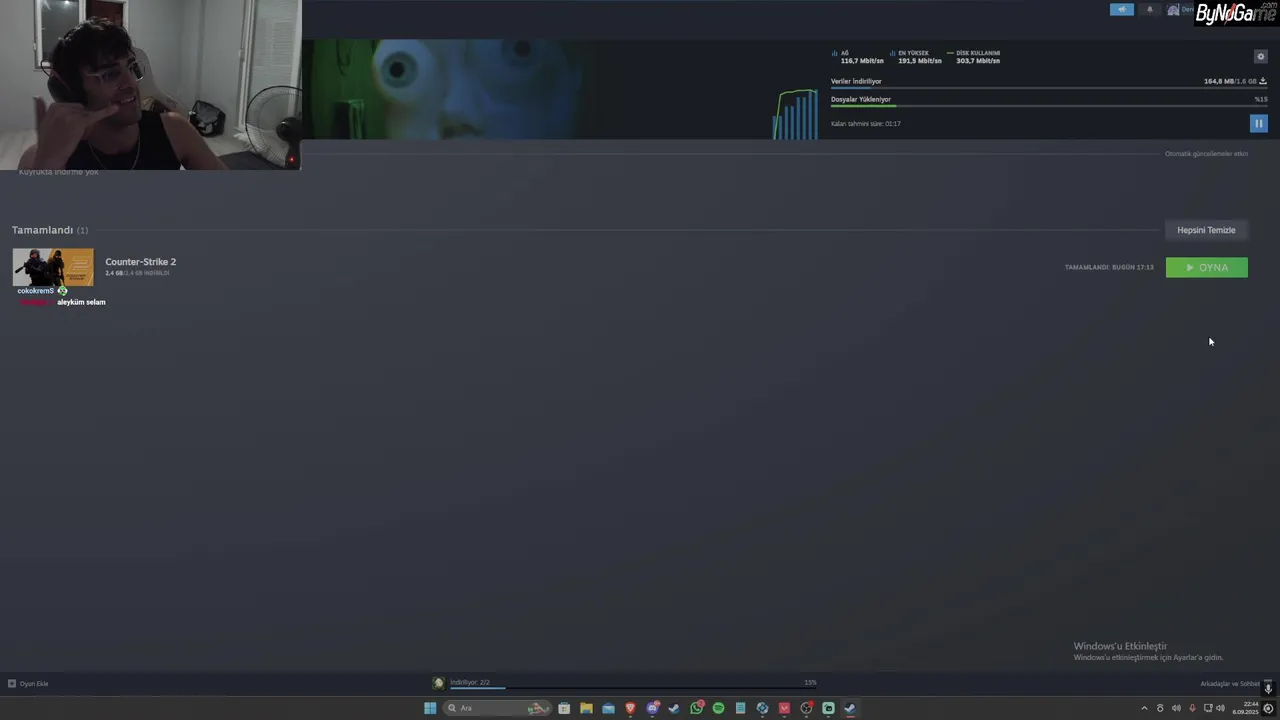The image size is (1280, 720).
Task: Open Brave browser from taskbar
Action: pyautogui.click(x=630, y=708)
